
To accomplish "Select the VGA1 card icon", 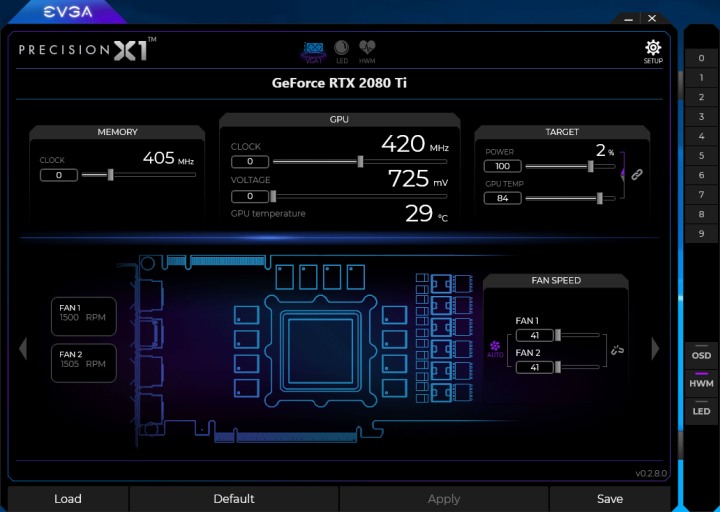I will pyautogui.click(x=314, y=52).
